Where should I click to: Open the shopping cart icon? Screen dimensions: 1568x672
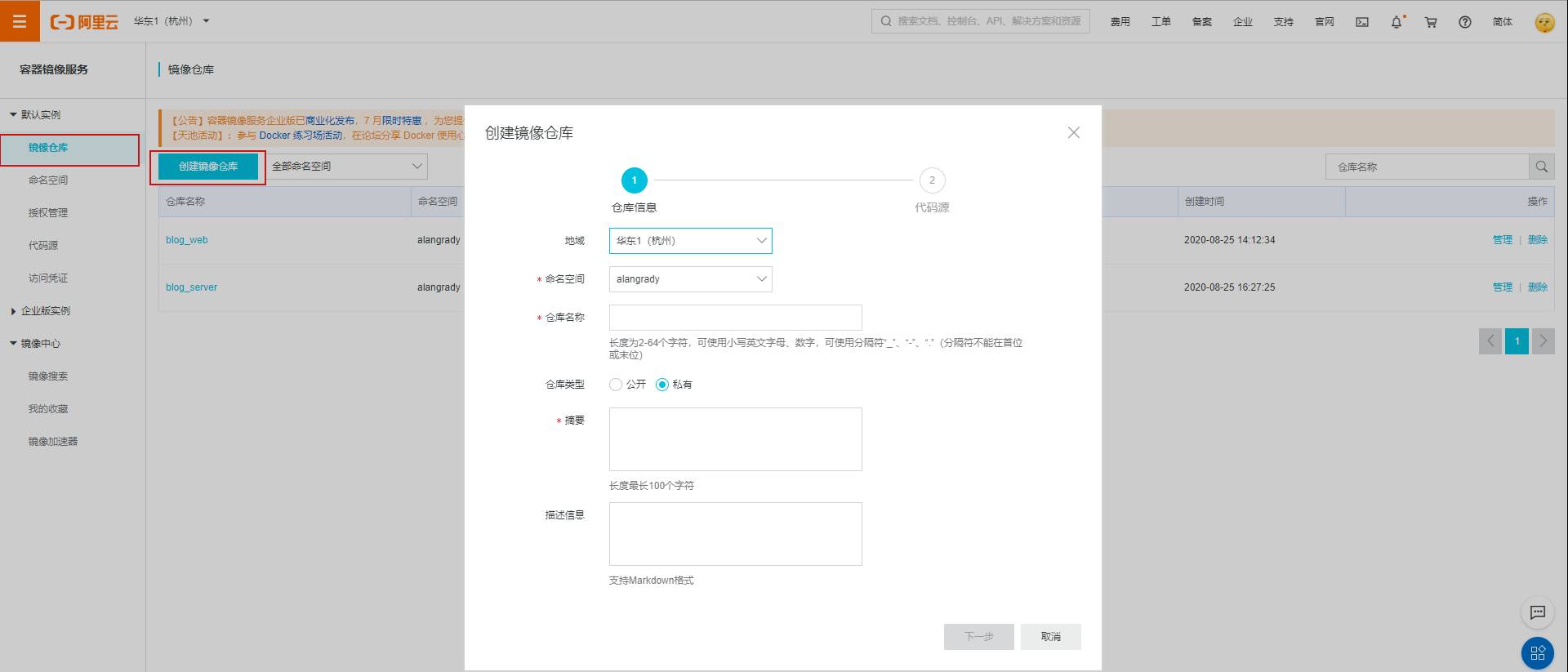tap(1431, 22)
